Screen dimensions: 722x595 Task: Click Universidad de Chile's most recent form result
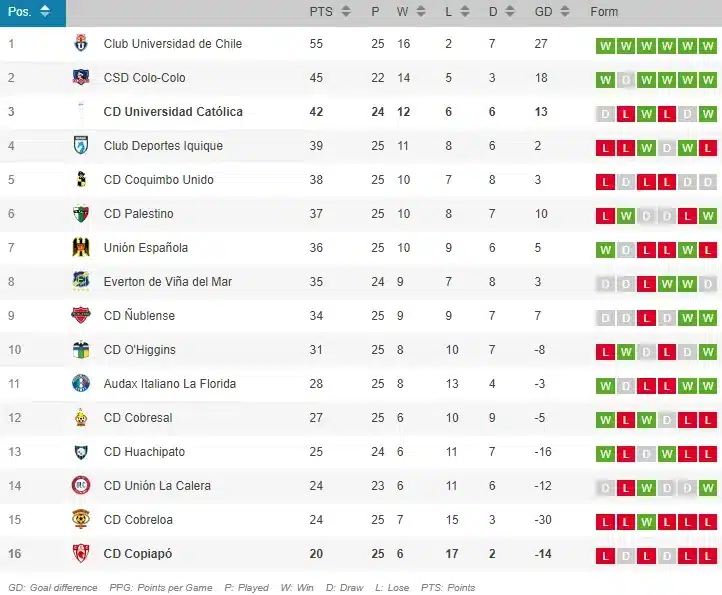708,46
